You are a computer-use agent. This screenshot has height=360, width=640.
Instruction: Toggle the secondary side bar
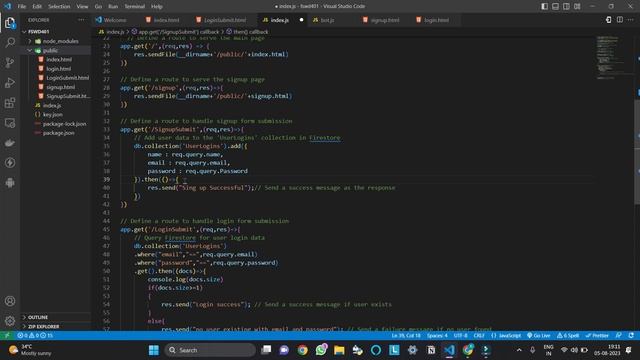coord(566,6)
